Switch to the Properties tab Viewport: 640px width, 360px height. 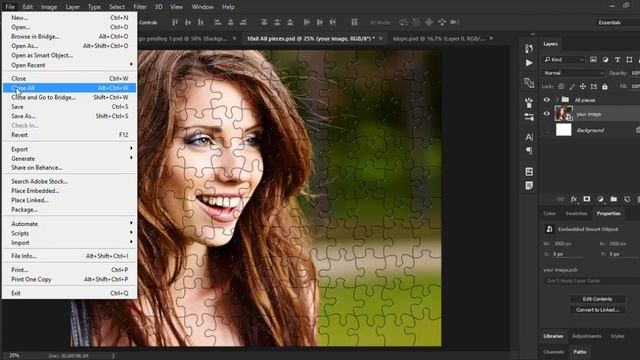[608, 213]
